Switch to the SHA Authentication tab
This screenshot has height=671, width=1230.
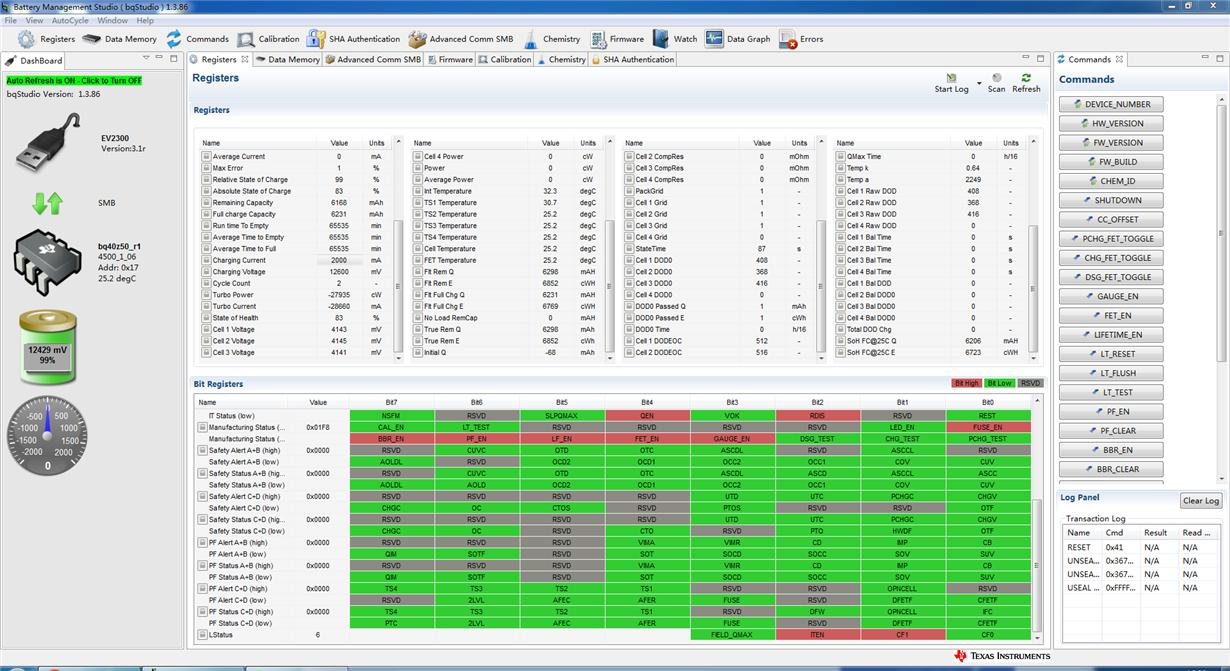click(633, 60)
